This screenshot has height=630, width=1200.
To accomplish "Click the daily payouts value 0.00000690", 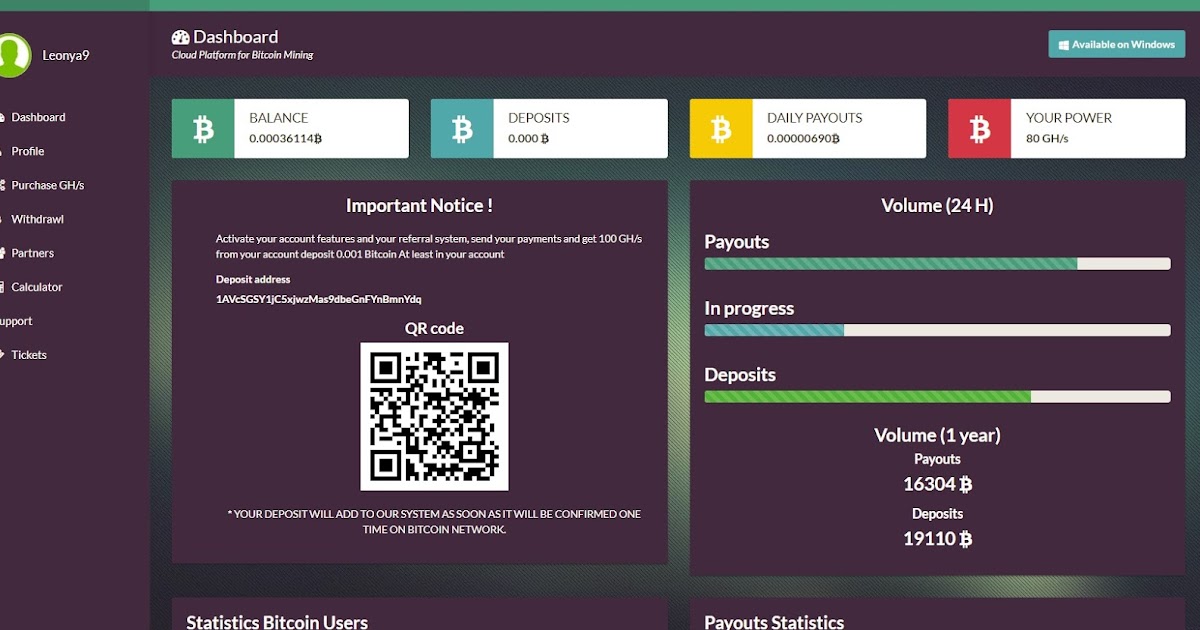I will tap(803, 139).
